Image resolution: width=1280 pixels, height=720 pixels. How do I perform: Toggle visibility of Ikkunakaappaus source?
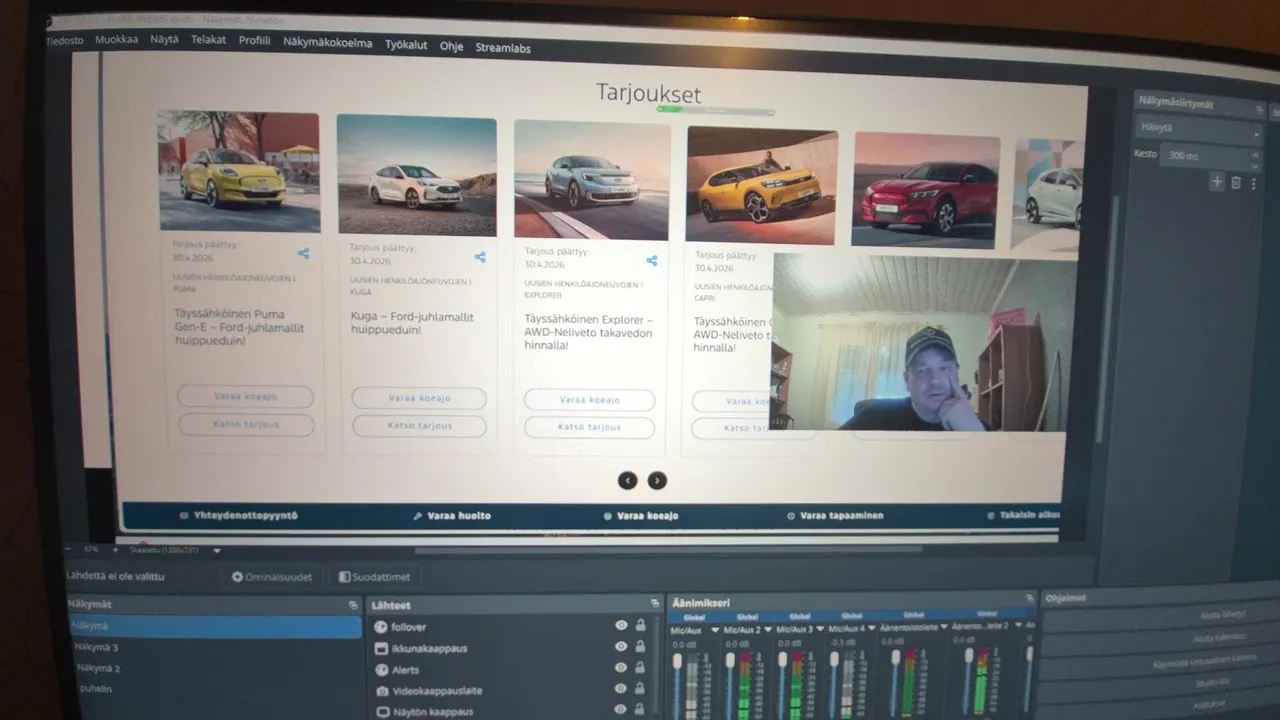[621, 646]
